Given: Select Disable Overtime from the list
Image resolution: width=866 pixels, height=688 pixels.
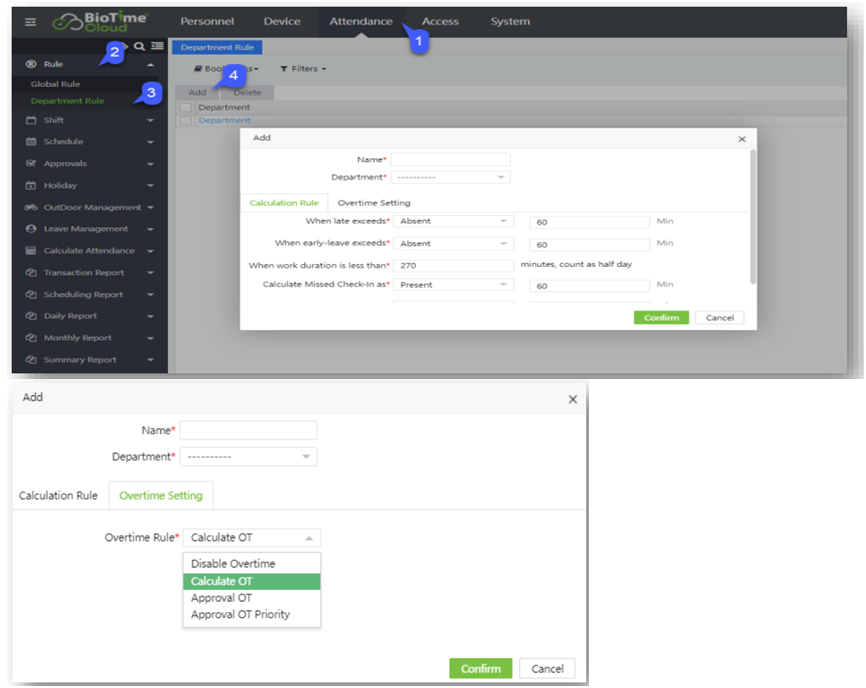Looking at the screenshot, I should (x=233, y=564).
